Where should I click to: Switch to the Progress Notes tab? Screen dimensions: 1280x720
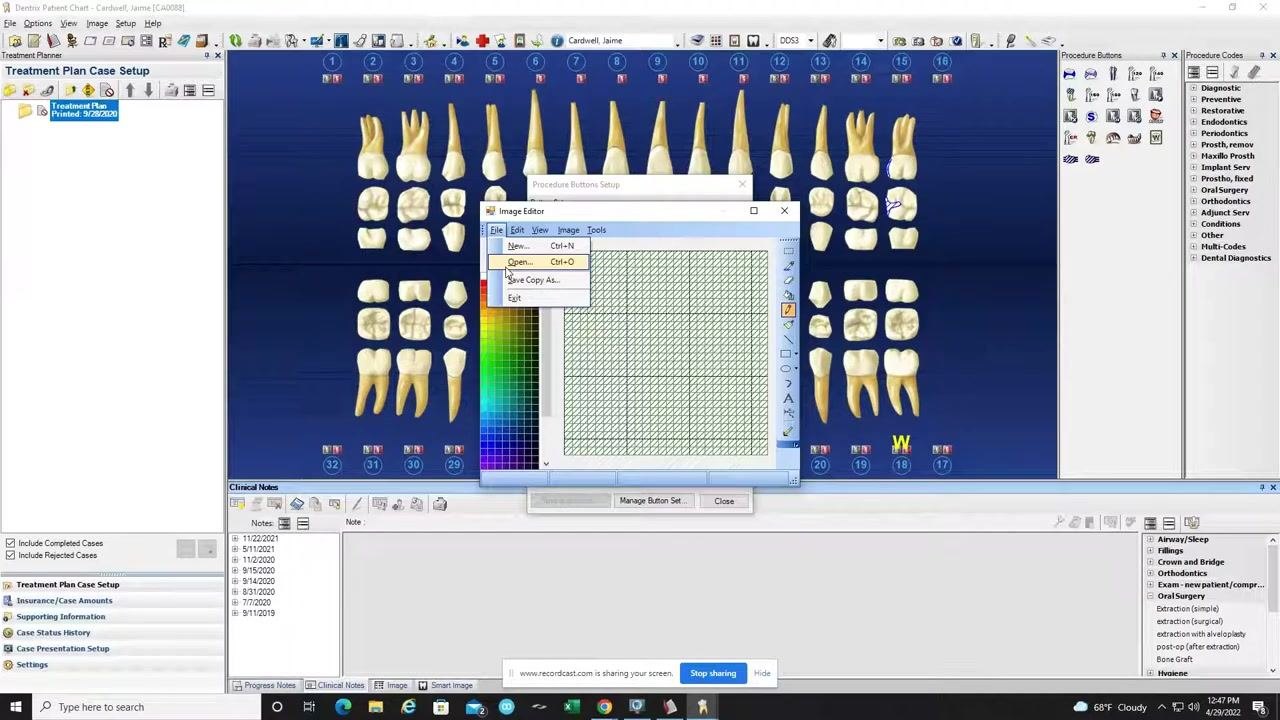pyautogui.click(x=264, y=686)
